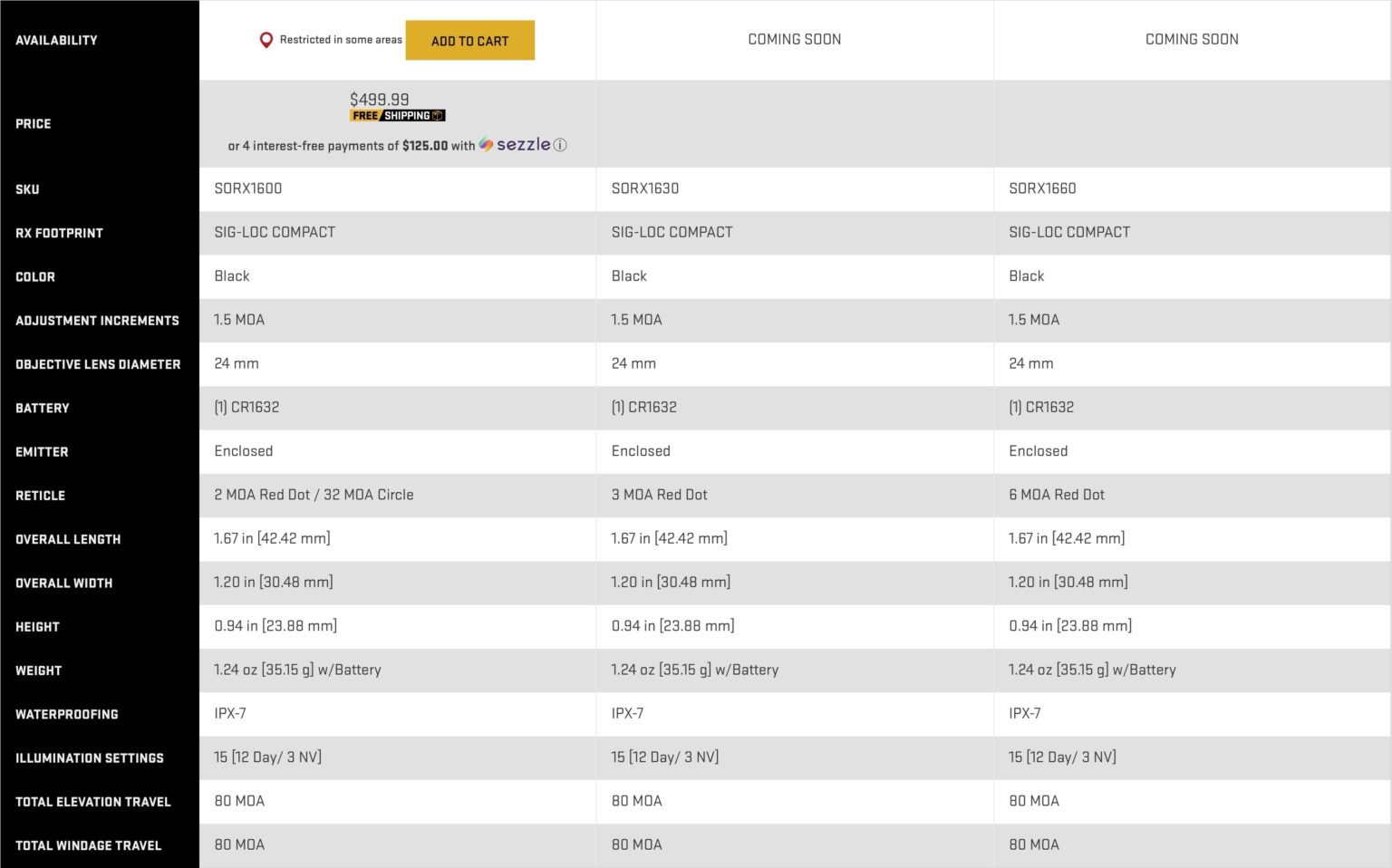Click Coming Soon in the SORX1630 column
The height and width of the screenshot is (868, 1392).
(x=794, y=40)
